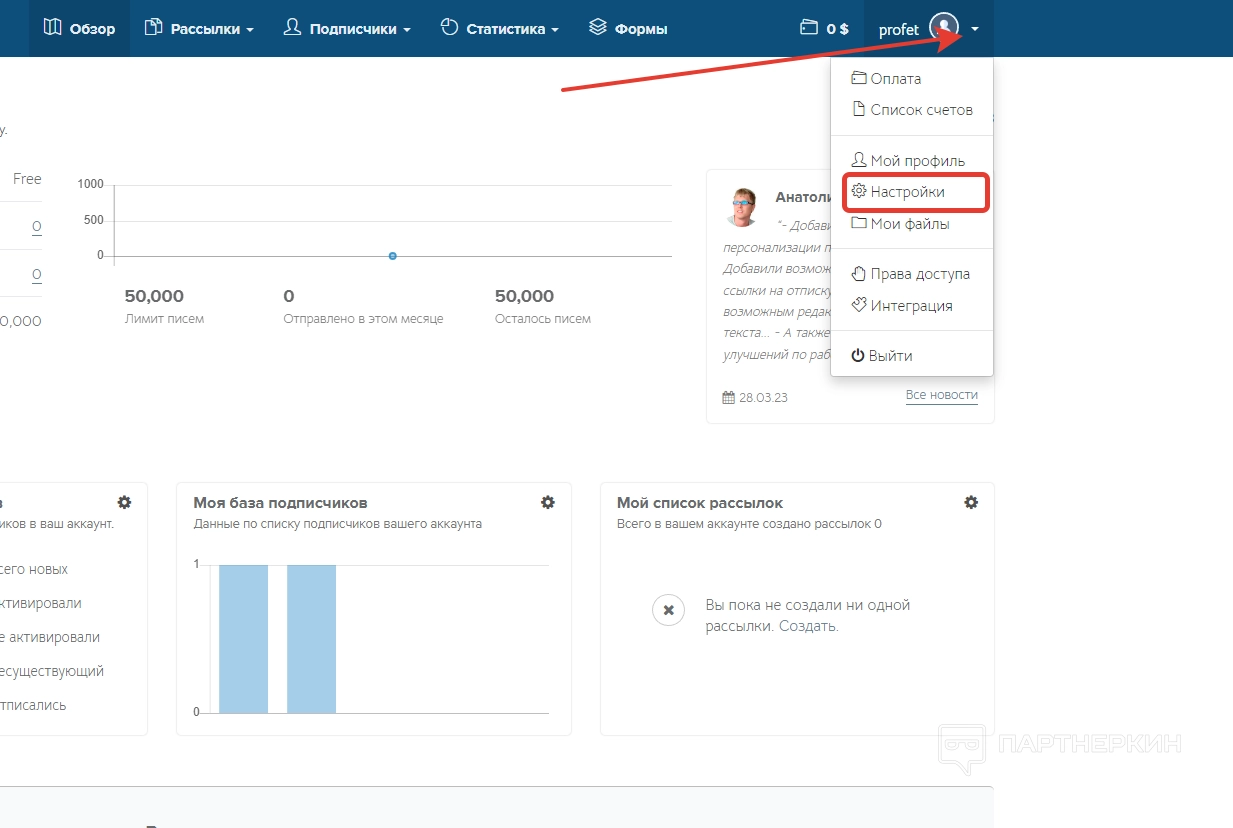Click the blue data point on the chart
Screen dimensions: 1233x828
392,256
